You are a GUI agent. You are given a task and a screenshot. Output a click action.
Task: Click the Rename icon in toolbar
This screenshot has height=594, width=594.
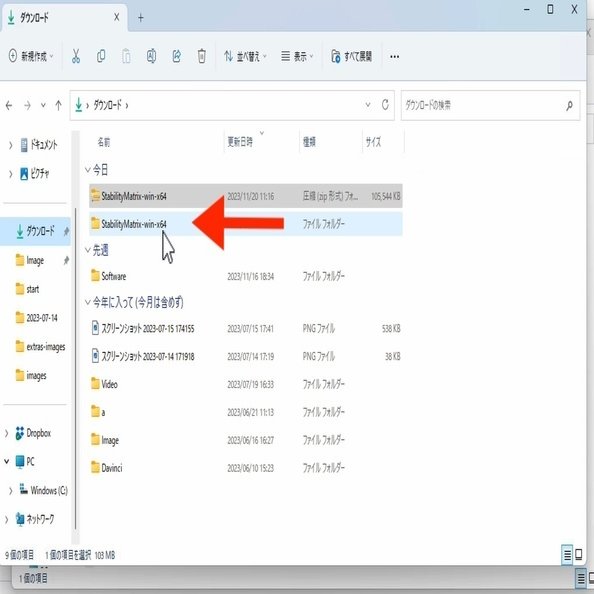point(151,56)
